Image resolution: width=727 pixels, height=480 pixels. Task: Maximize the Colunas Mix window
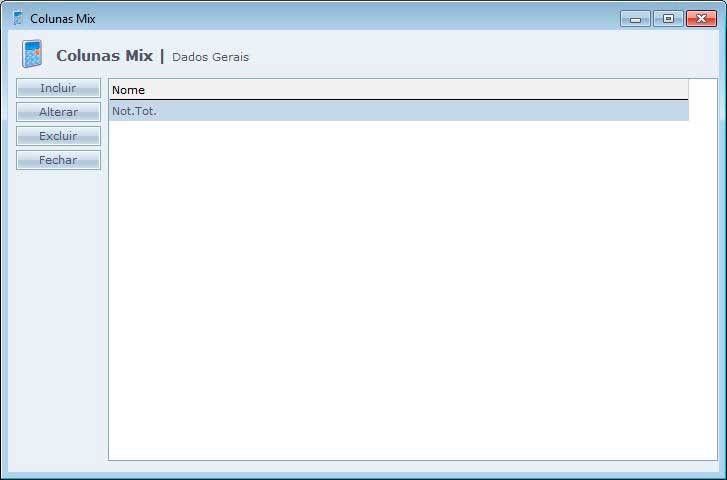coord(667,18)
